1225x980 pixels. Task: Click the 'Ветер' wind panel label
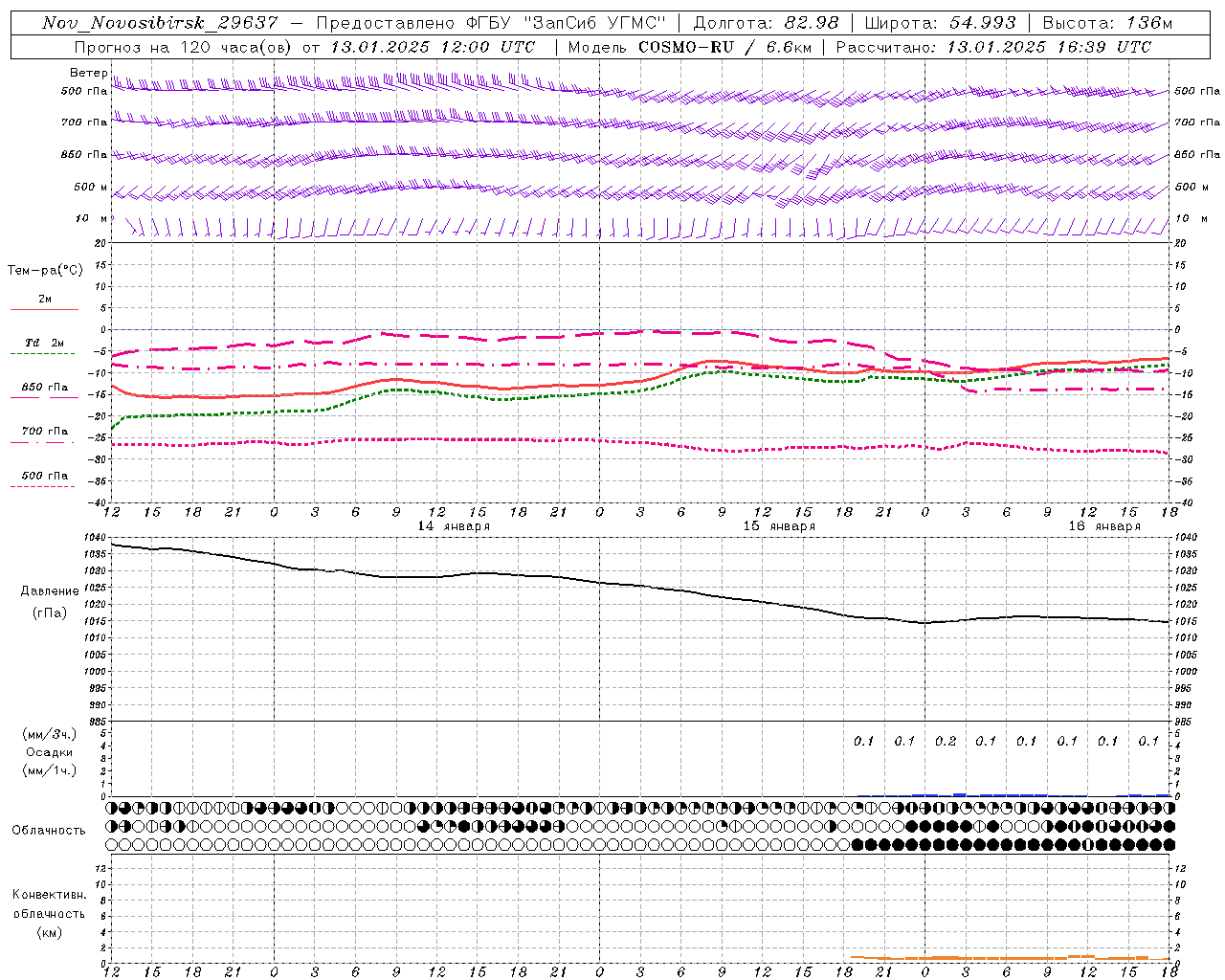point(88,73)
